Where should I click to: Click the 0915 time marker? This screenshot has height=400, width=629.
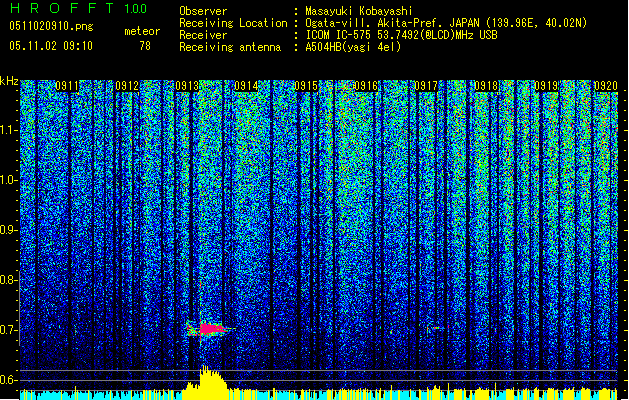[306, 86]
